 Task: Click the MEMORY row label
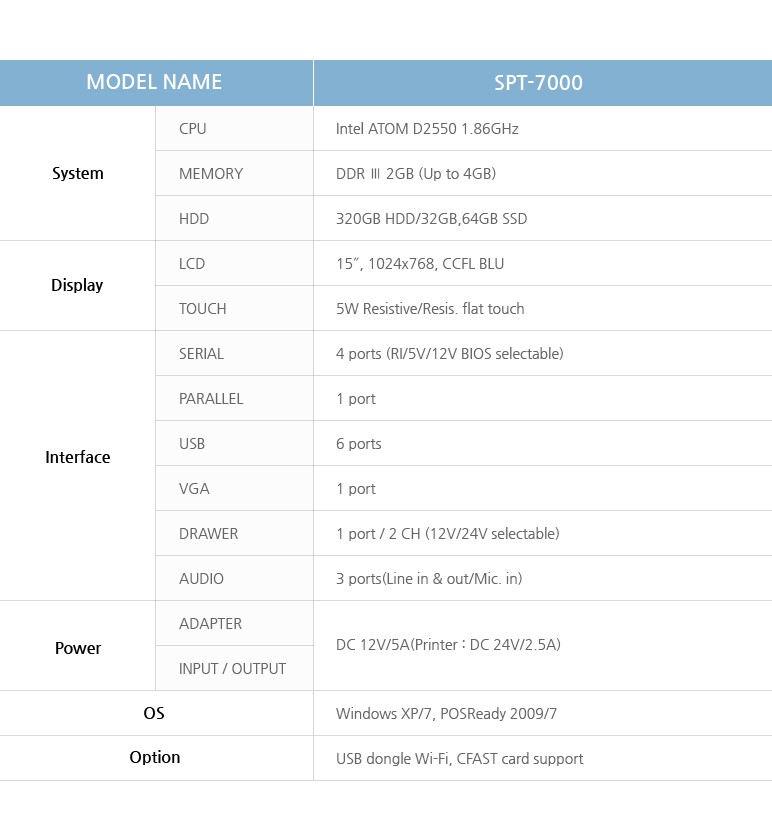click(211, 174)
